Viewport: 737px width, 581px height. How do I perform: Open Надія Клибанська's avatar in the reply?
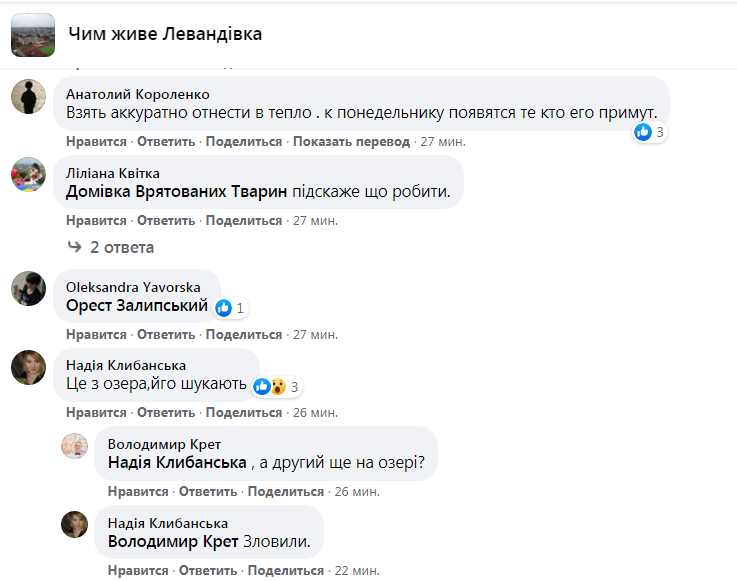[x=75, y=524]
